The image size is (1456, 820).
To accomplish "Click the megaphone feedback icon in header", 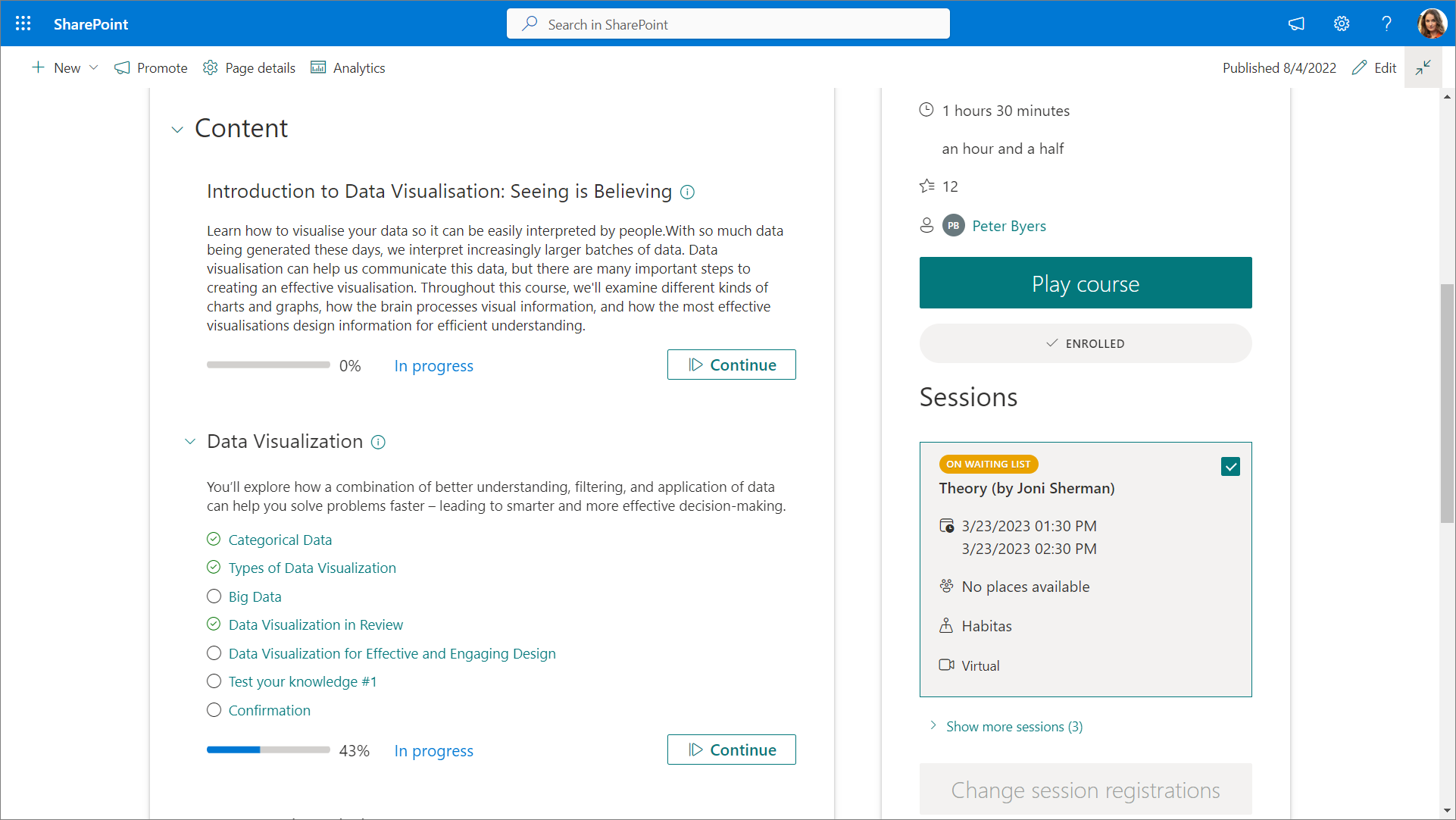I will click(1296, 23).
